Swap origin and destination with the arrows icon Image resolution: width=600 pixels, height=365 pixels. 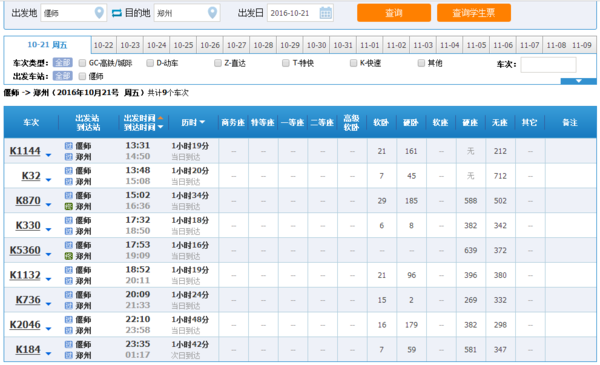(x=117, y=13)
